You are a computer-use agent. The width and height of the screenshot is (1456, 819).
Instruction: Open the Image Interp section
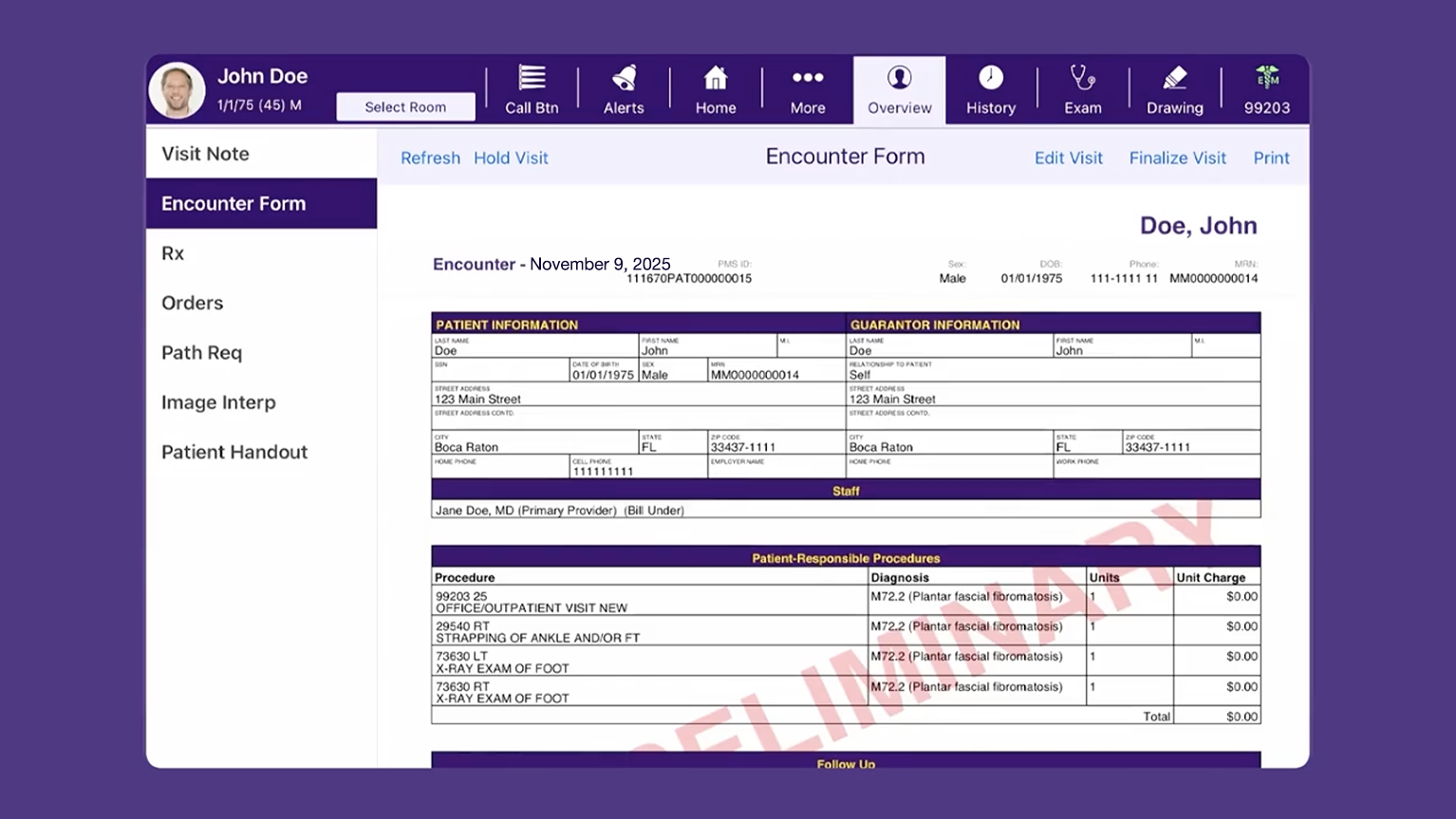218,402
